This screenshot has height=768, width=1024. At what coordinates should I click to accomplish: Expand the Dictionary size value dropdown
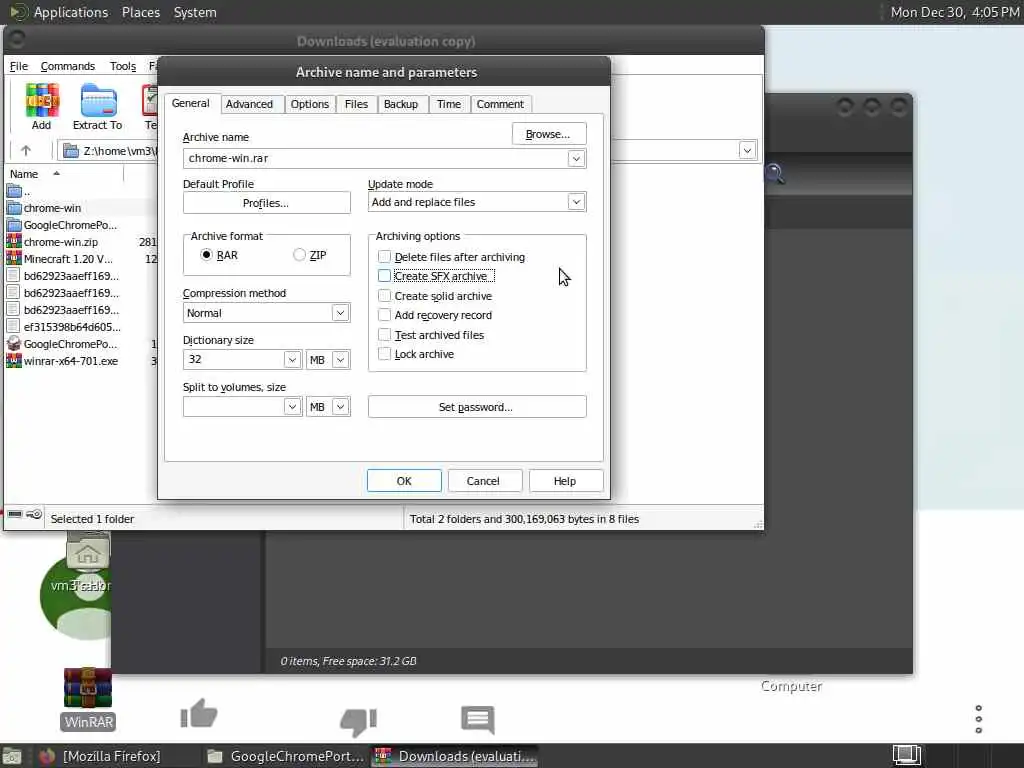292,360
